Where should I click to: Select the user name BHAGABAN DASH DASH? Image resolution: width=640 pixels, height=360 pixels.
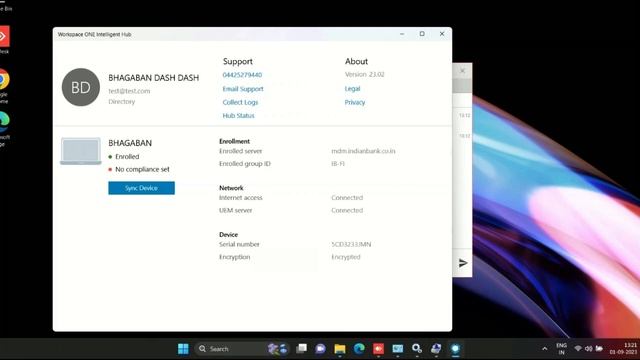pos(153,78)
